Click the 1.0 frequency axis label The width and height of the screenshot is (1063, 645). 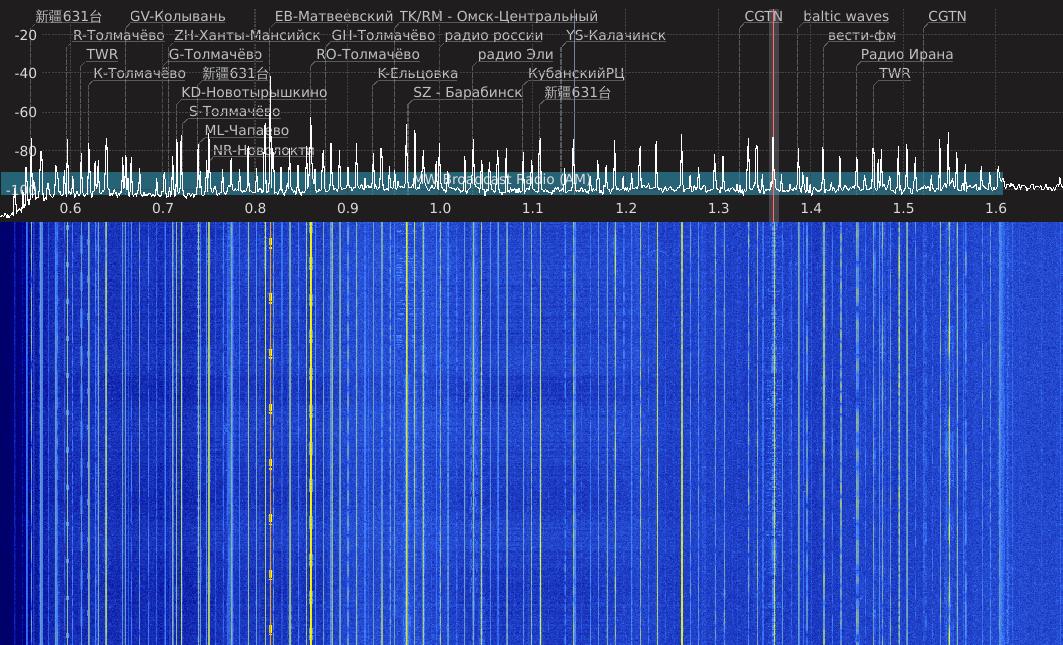coord(441,208)
